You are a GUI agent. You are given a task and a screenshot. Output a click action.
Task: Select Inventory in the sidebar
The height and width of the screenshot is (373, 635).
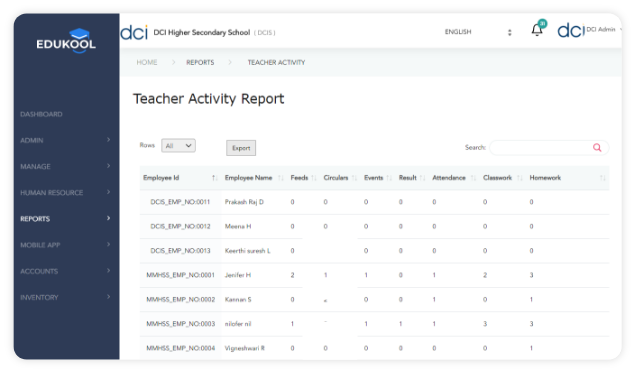(39, 297)
